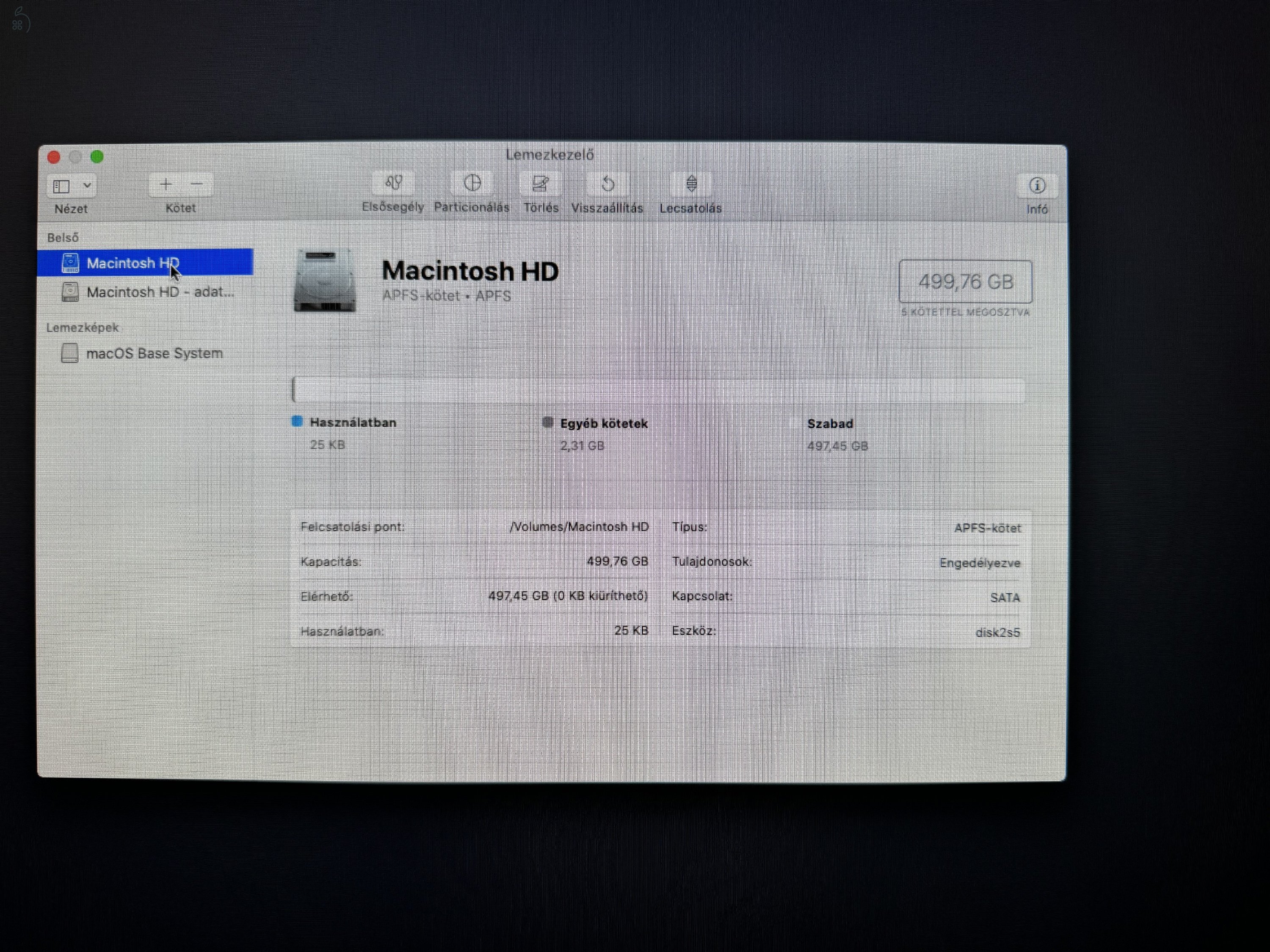Select Macintosh HD in the sidebar

coord(146,263)
